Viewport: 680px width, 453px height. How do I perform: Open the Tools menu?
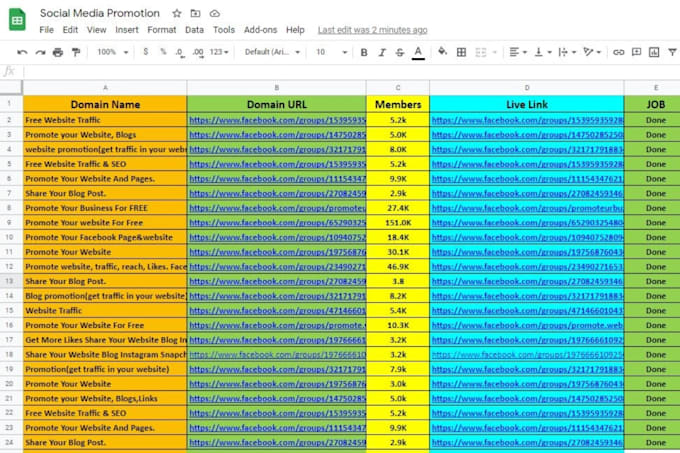pos(224,30)
